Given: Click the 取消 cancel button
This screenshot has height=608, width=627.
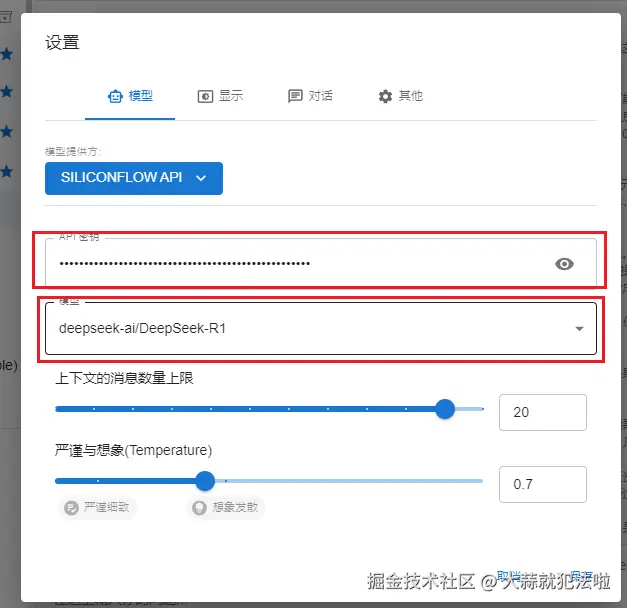Looking at the screenshot, I should 509,576.
